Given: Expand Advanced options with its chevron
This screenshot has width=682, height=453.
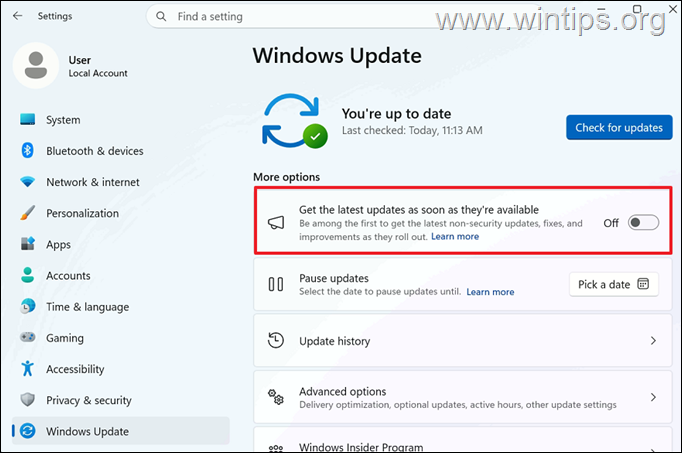Looking at the screenshot, I should click(653, 397).
